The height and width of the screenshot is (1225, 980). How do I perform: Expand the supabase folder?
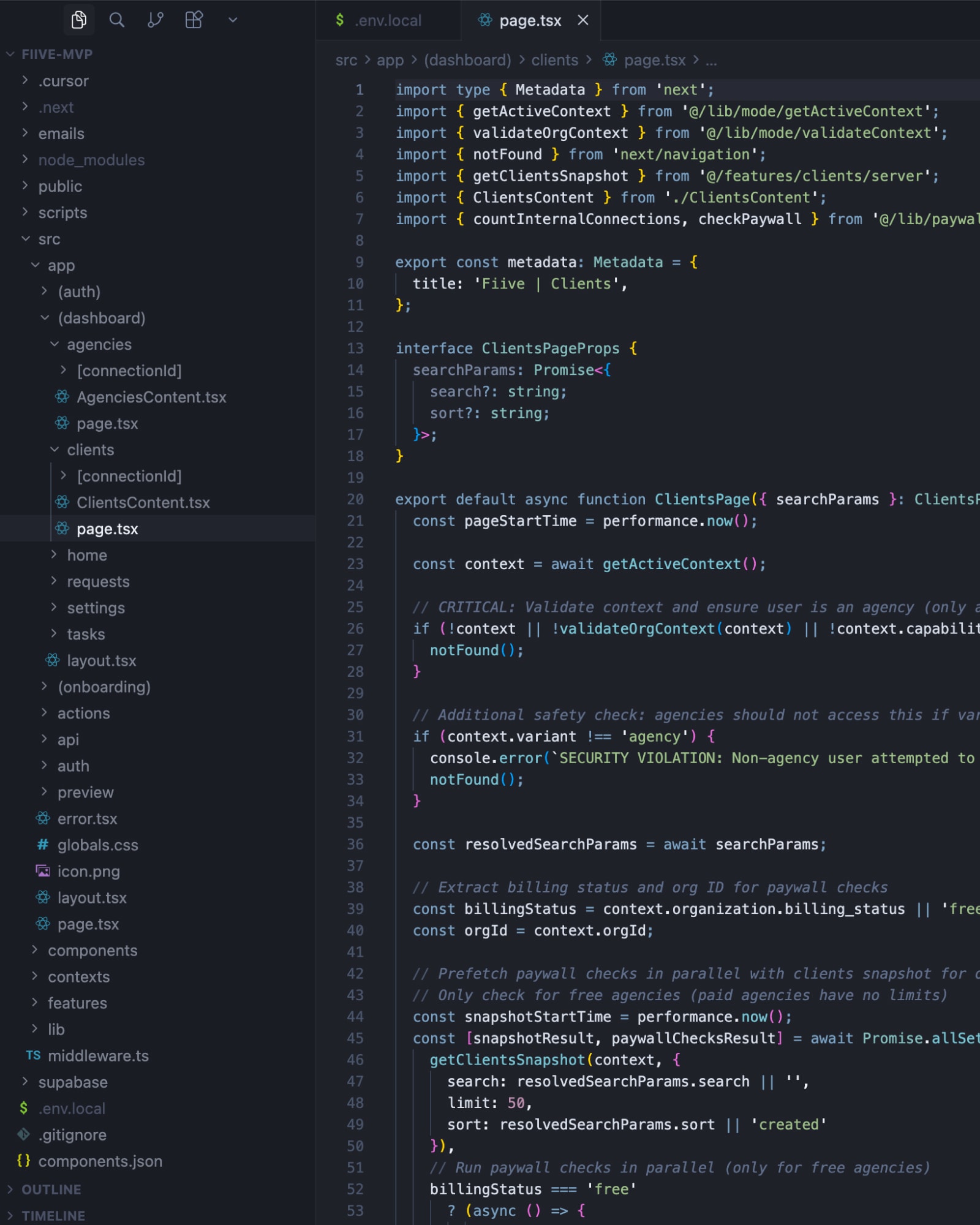point(158,1082)
